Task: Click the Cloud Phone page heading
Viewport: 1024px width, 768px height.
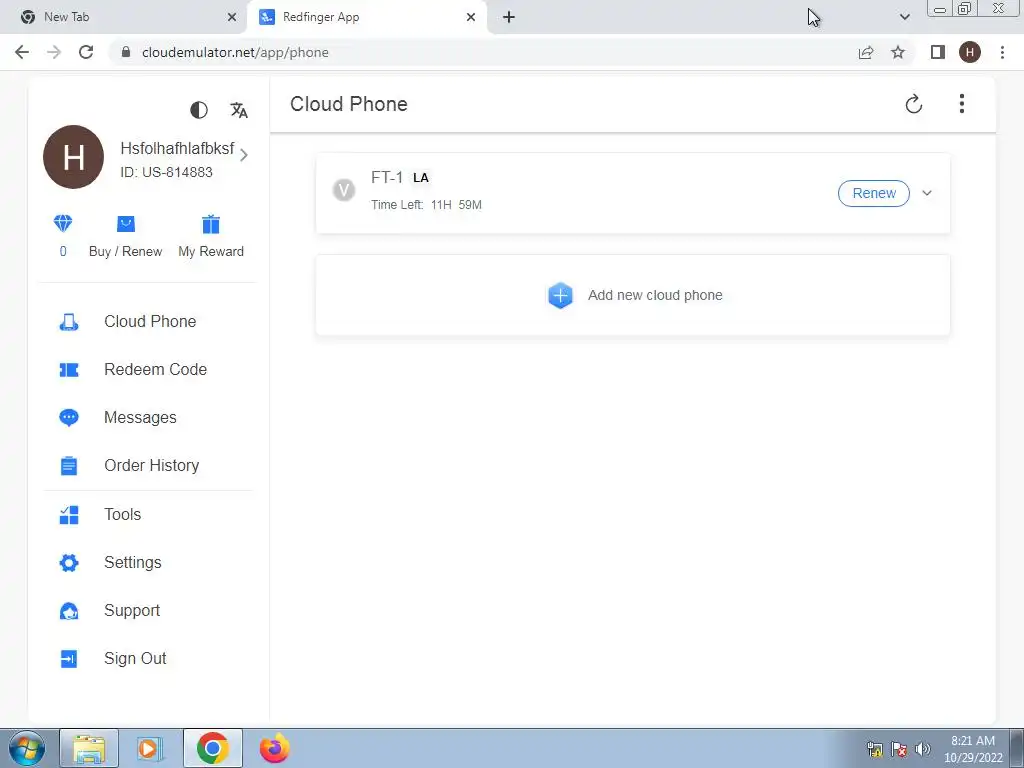Action: pyautogui.click(x=349, y=104)
